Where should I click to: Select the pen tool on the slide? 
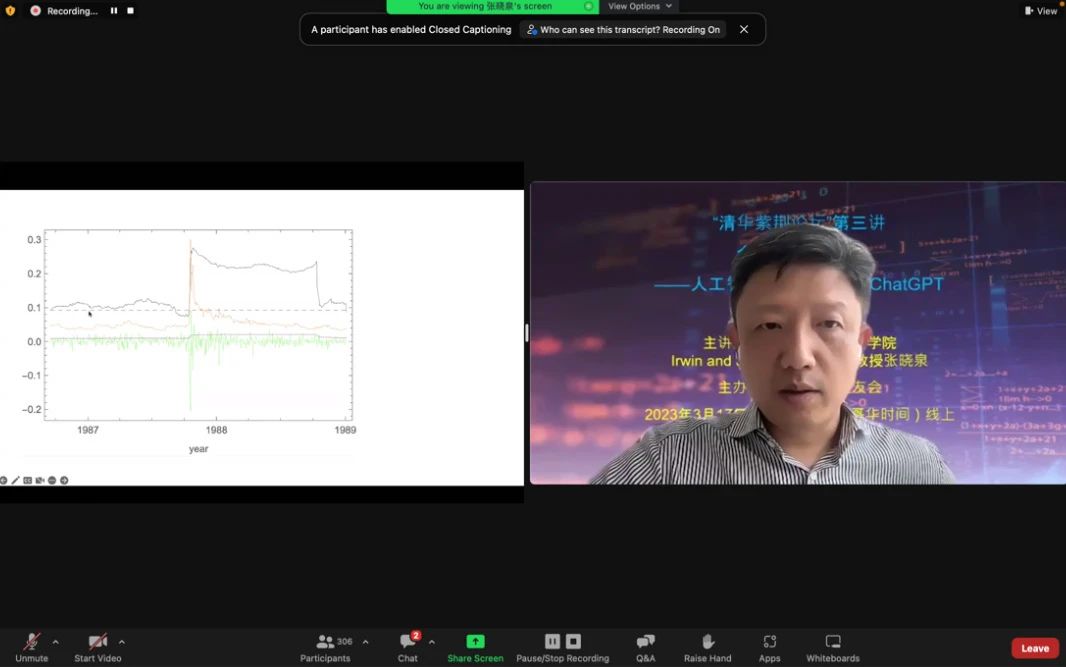(15, 480)
